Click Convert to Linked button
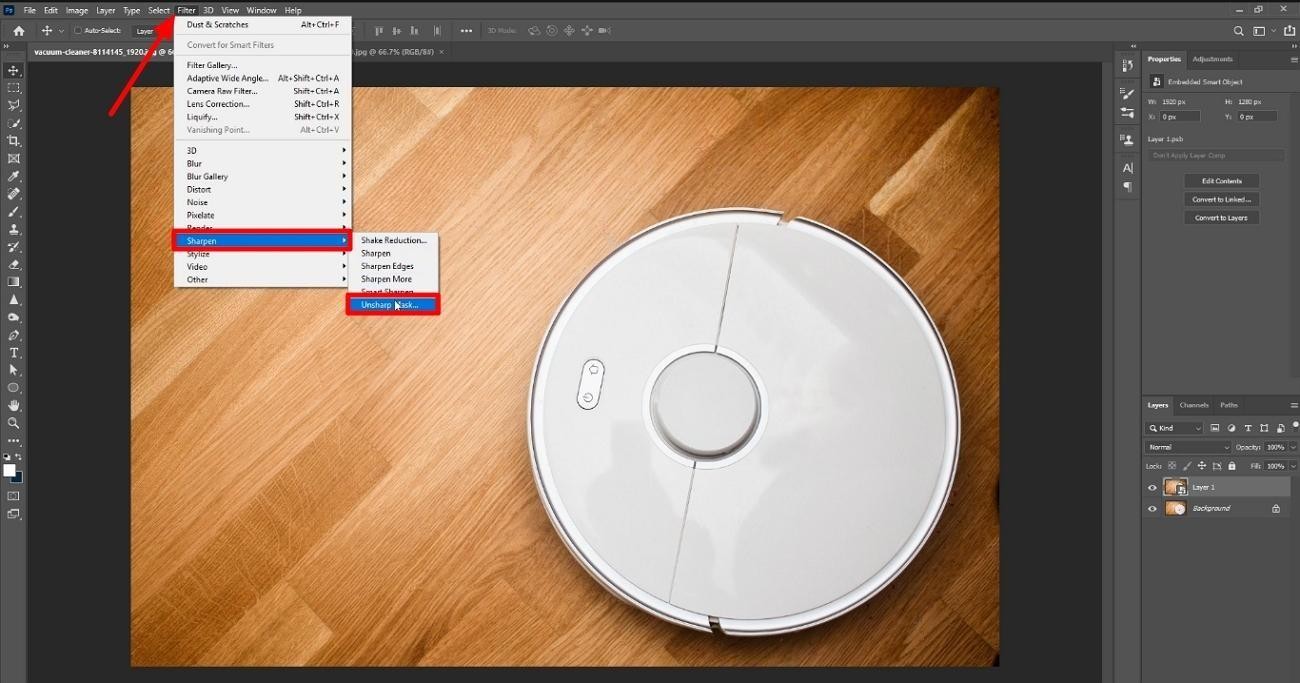1300x683 pixels. (1221, 199)
